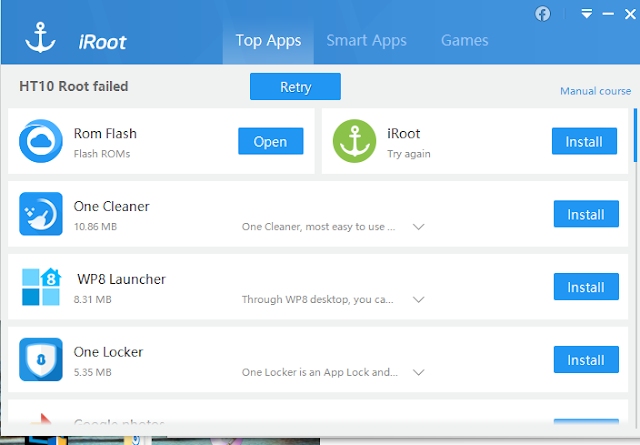Click 'Through WP8 desktop, you ca...' description
640x445 pixels.
[318, 300]
